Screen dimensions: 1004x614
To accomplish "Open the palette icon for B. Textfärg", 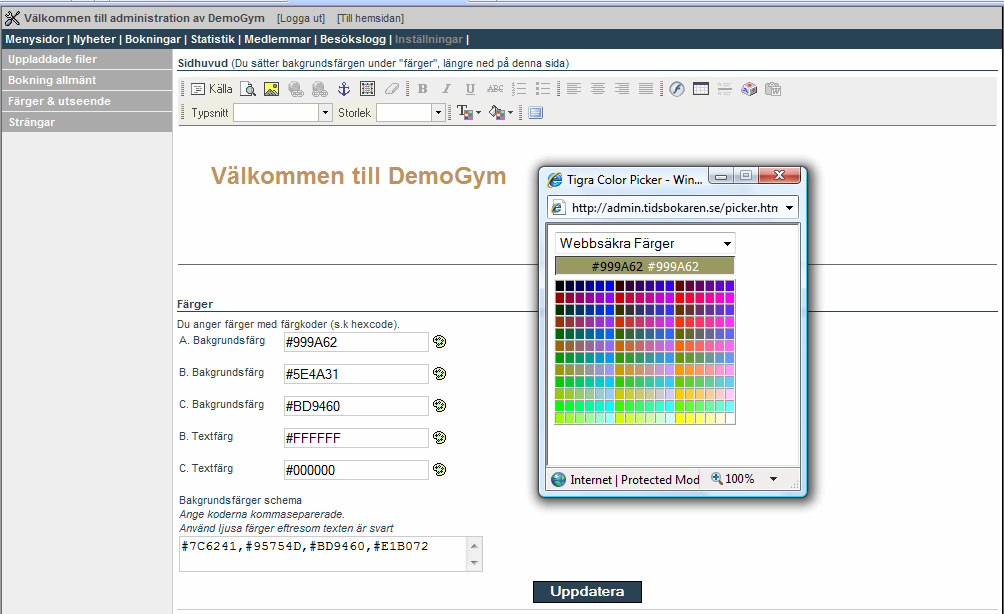I will click(439, 438).
